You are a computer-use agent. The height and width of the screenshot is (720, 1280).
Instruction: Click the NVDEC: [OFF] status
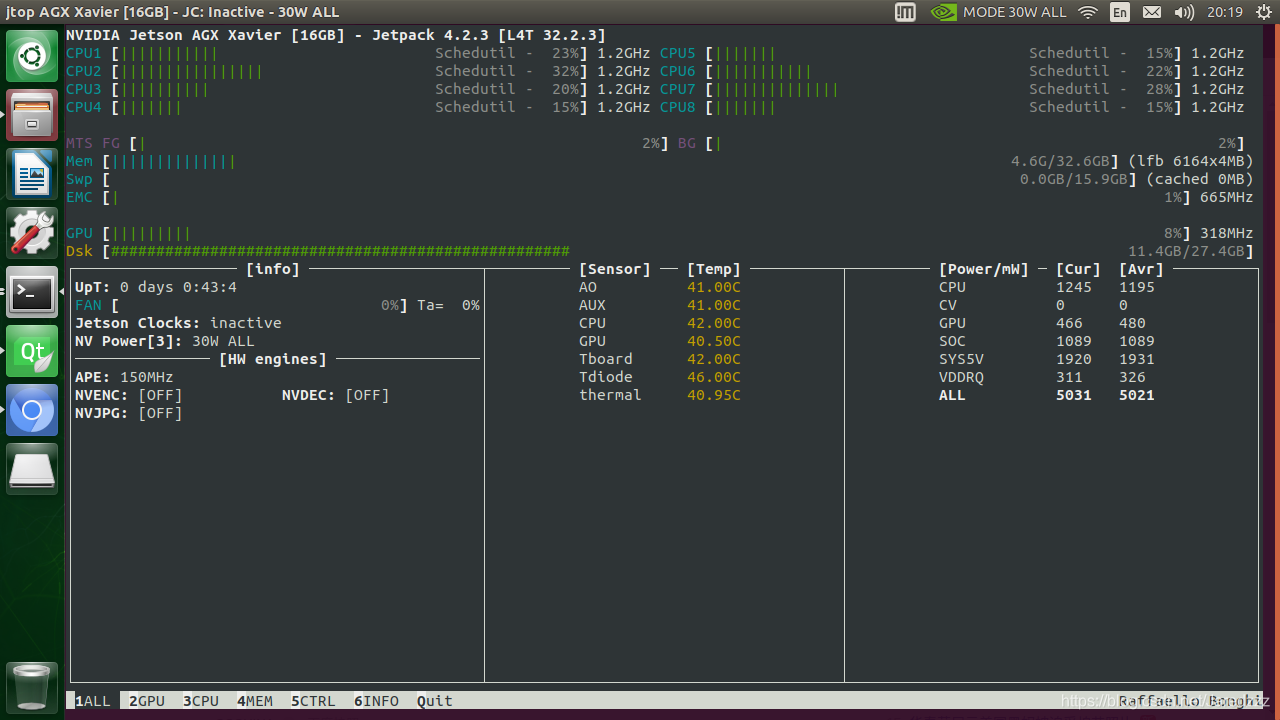click(336, 395)
